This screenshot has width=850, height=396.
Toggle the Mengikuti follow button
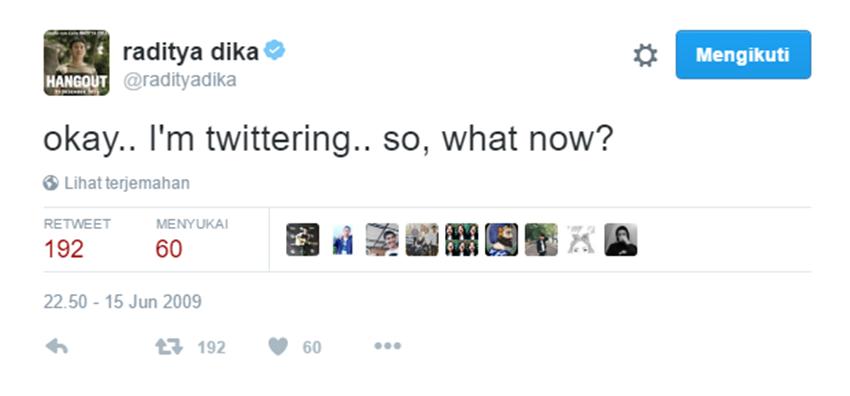pos(743,55)
